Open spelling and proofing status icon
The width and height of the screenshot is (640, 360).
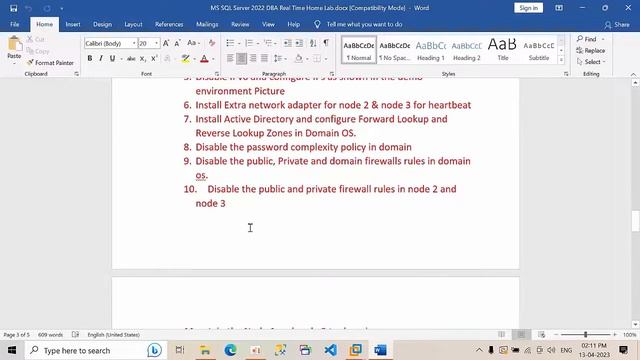(x=76, y=335)
